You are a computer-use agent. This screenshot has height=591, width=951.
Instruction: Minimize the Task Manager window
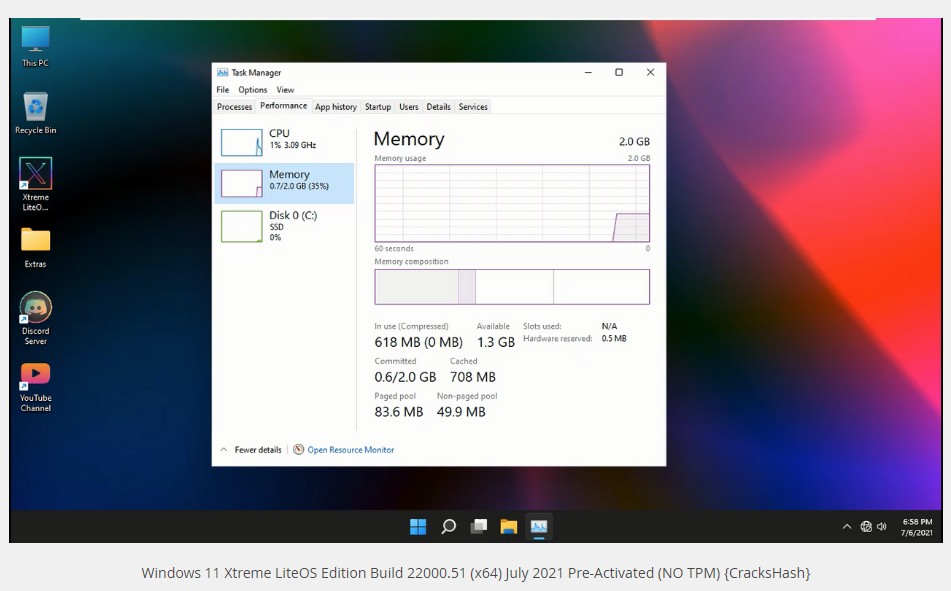tap(588, 72)
